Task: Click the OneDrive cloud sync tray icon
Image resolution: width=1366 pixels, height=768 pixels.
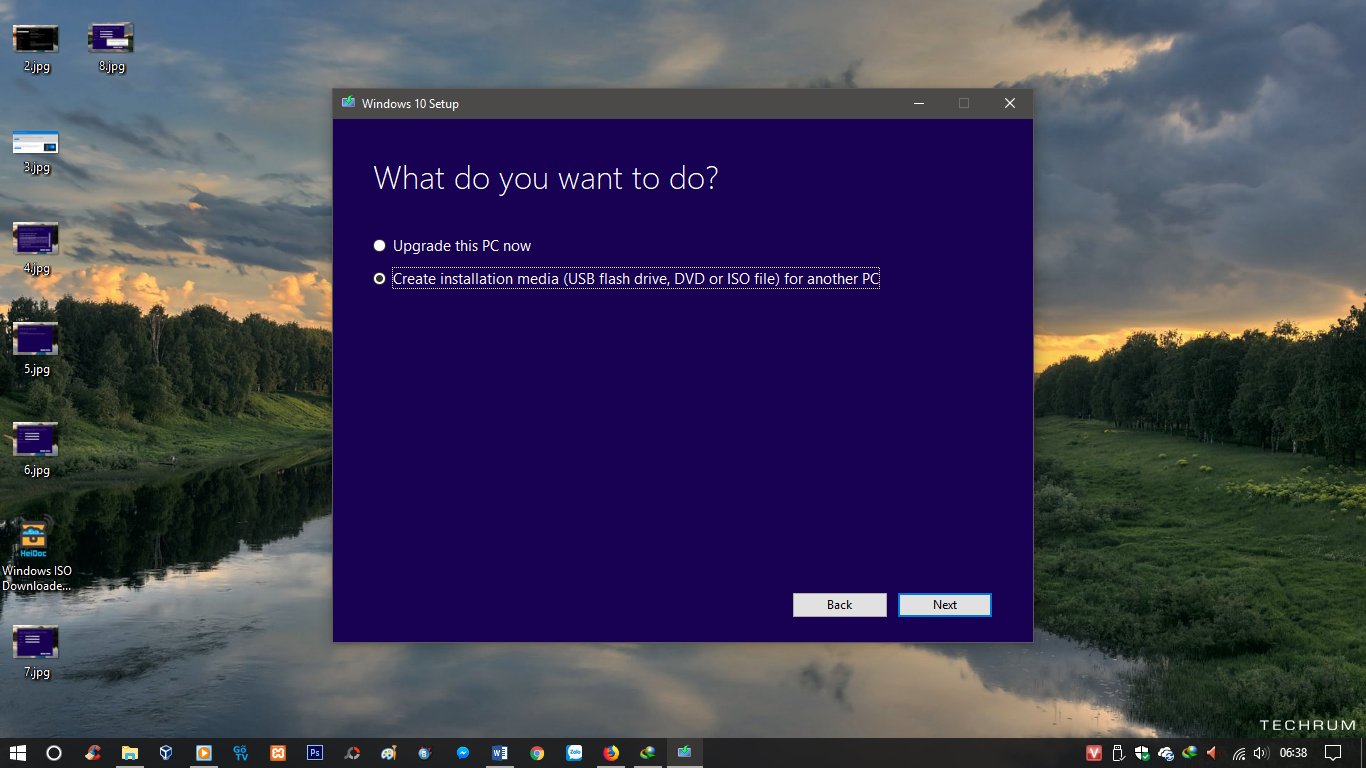Action: pos(1166,753)
